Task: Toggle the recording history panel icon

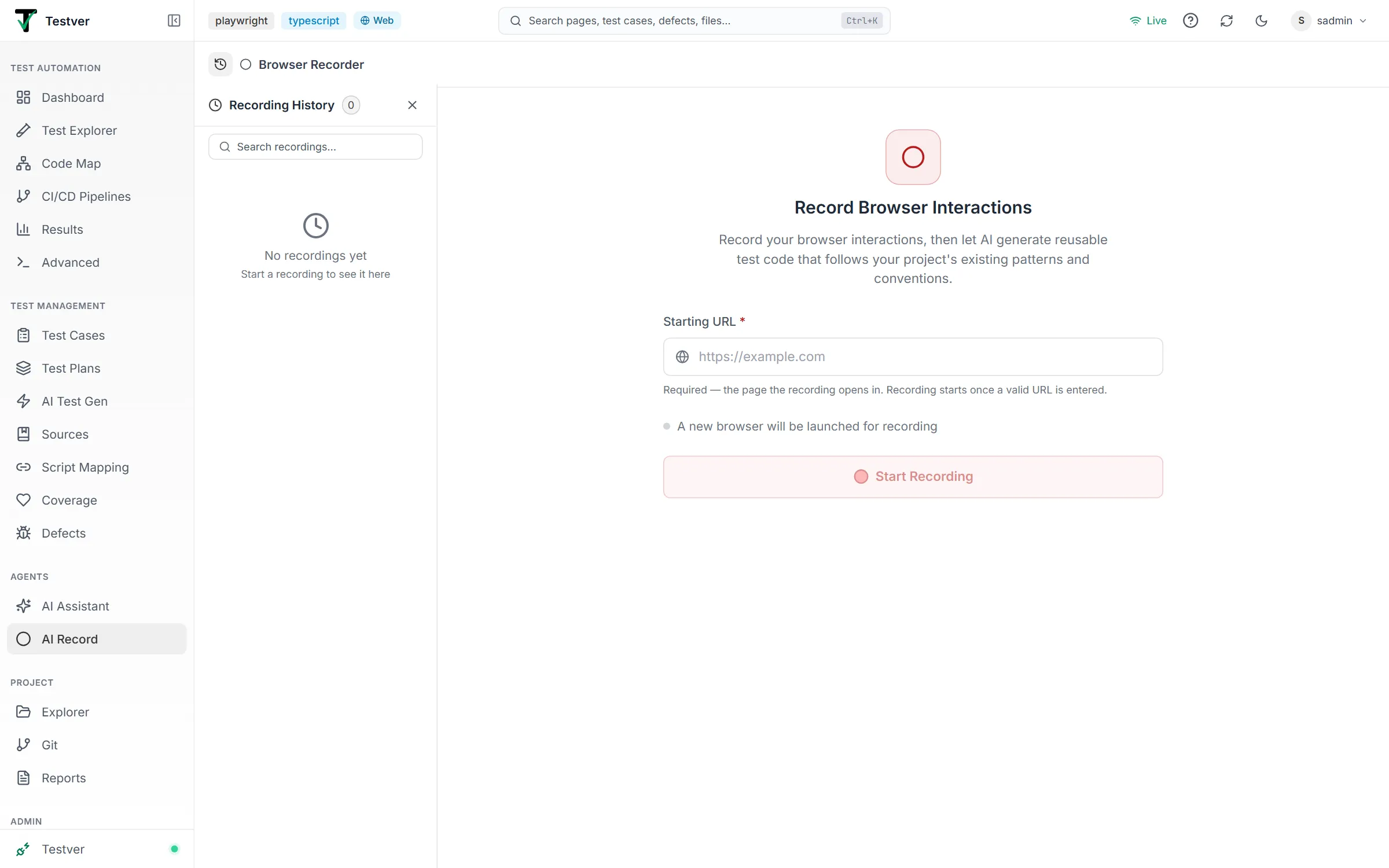Action: coord(221,64)
